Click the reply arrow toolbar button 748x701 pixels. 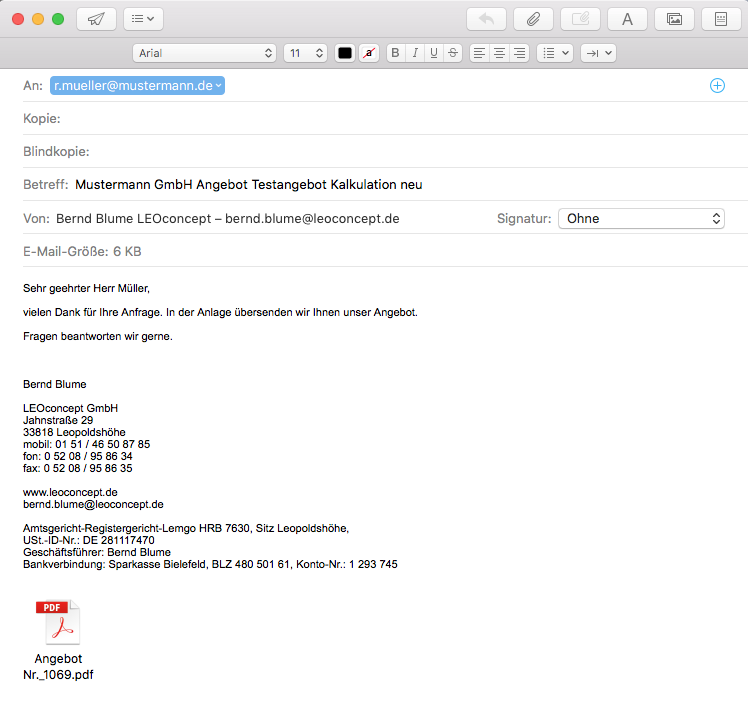click(x=486, y=19)
